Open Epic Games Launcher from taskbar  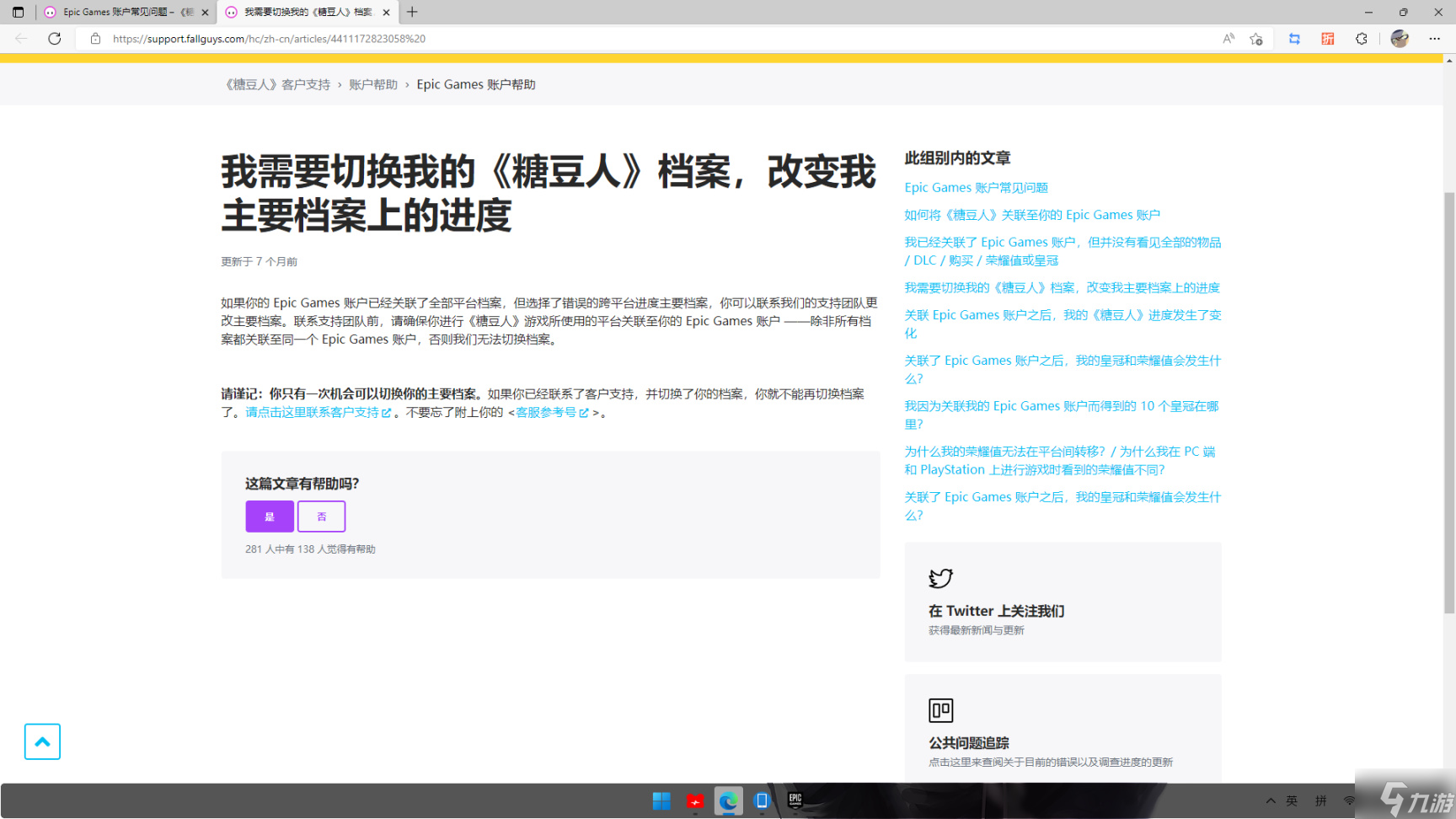coord(795,800)
